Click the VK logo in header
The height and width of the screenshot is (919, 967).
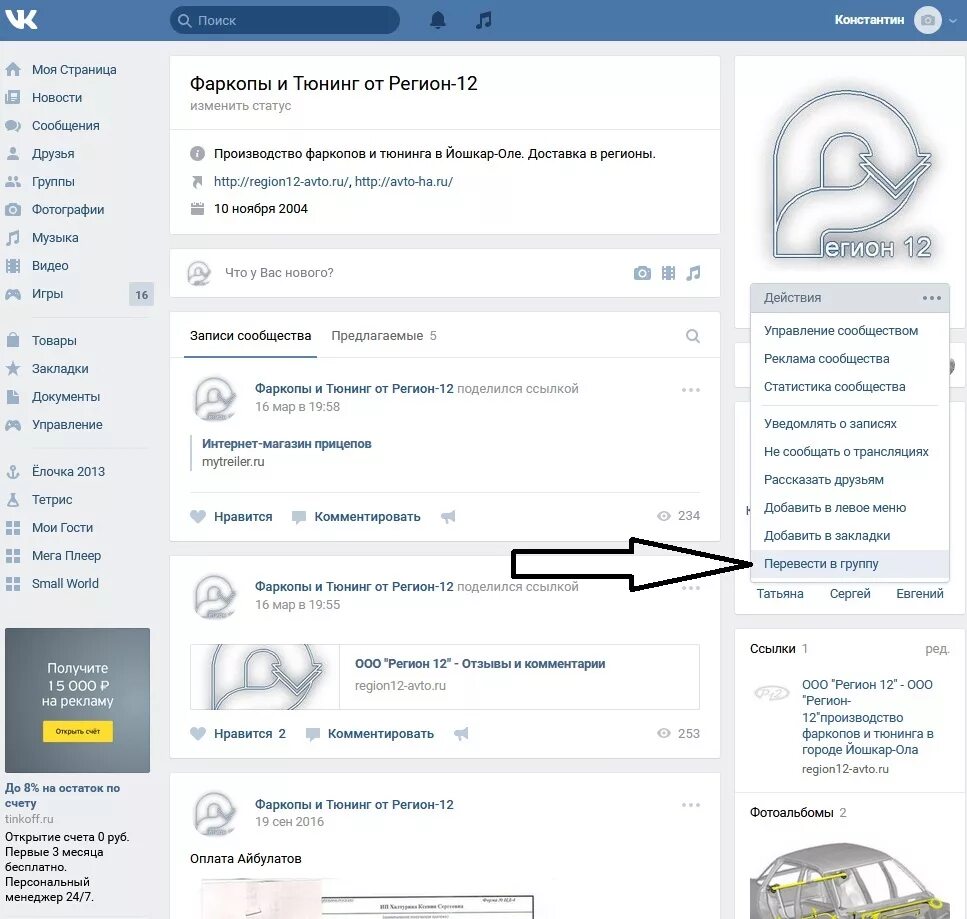coord(22,20)
